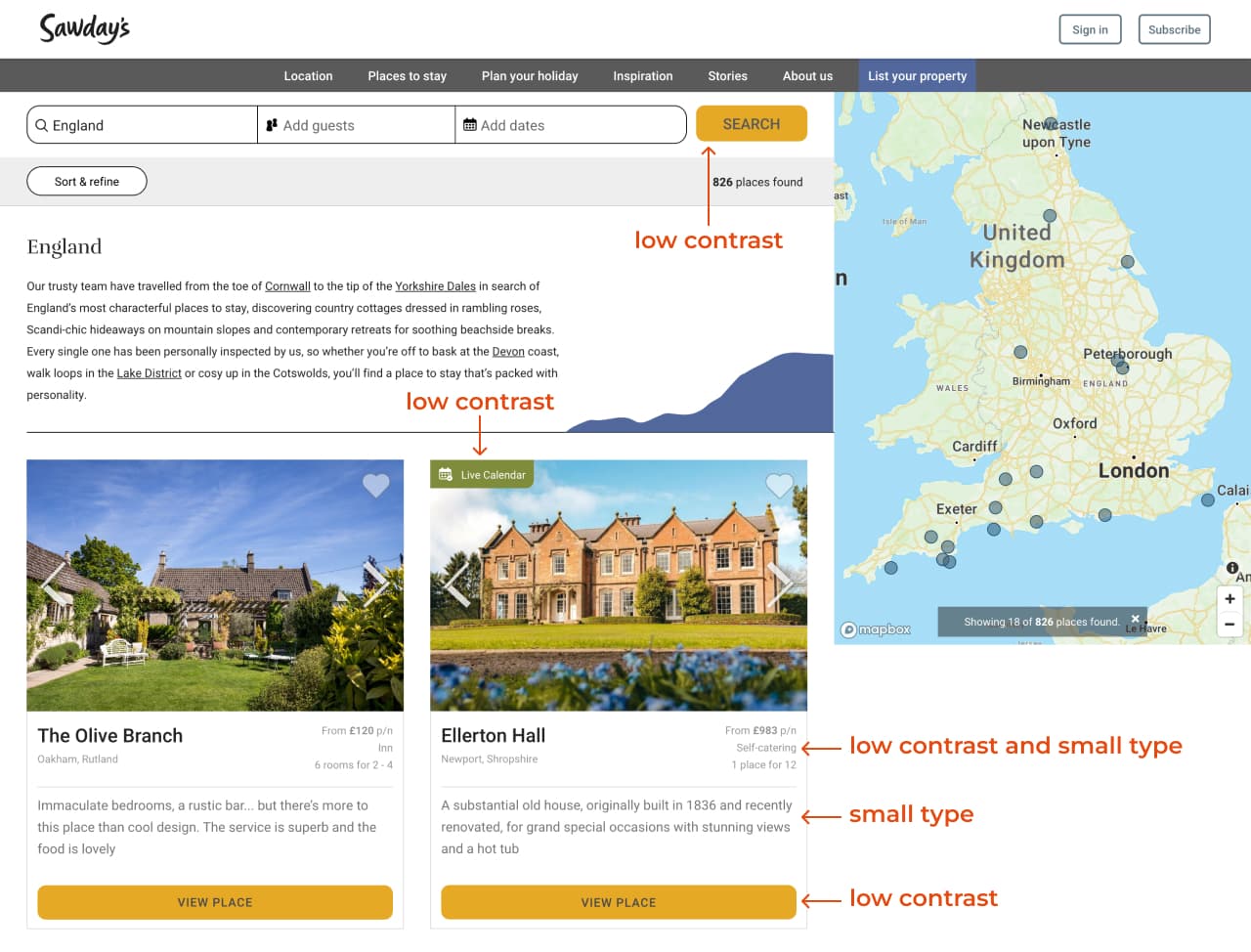
Task: Click the Sawday's logo
Action: (84, 28)
